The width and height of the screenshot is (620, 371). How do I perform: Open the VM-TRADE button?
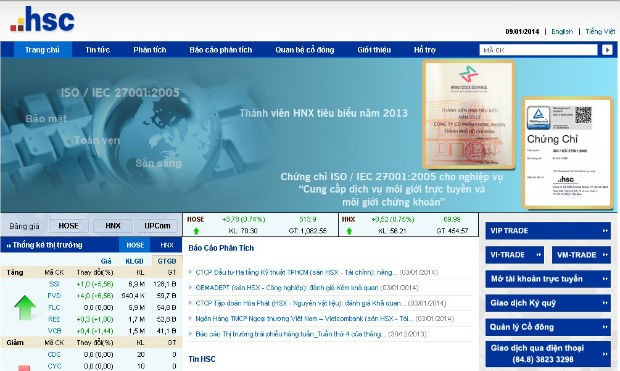(581, 255)
